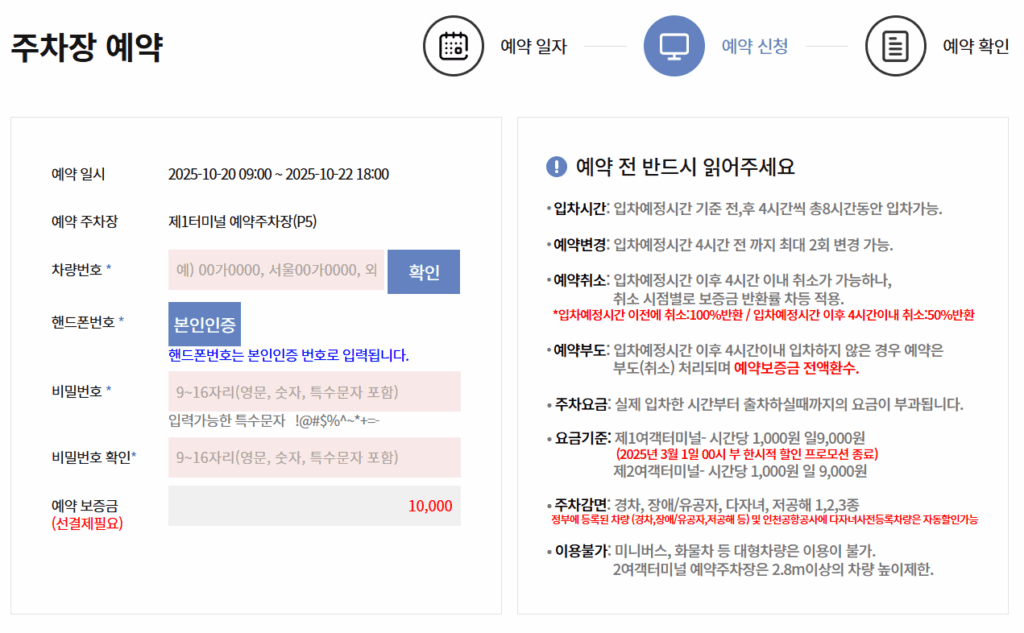
Task: Click the 예약 보증금 field showing 10,000
Action: [314, 505]
